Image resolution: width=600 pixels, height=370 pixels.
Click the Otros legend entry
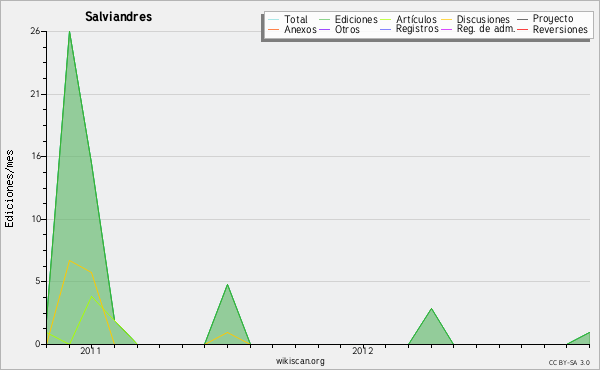(339, 29)
